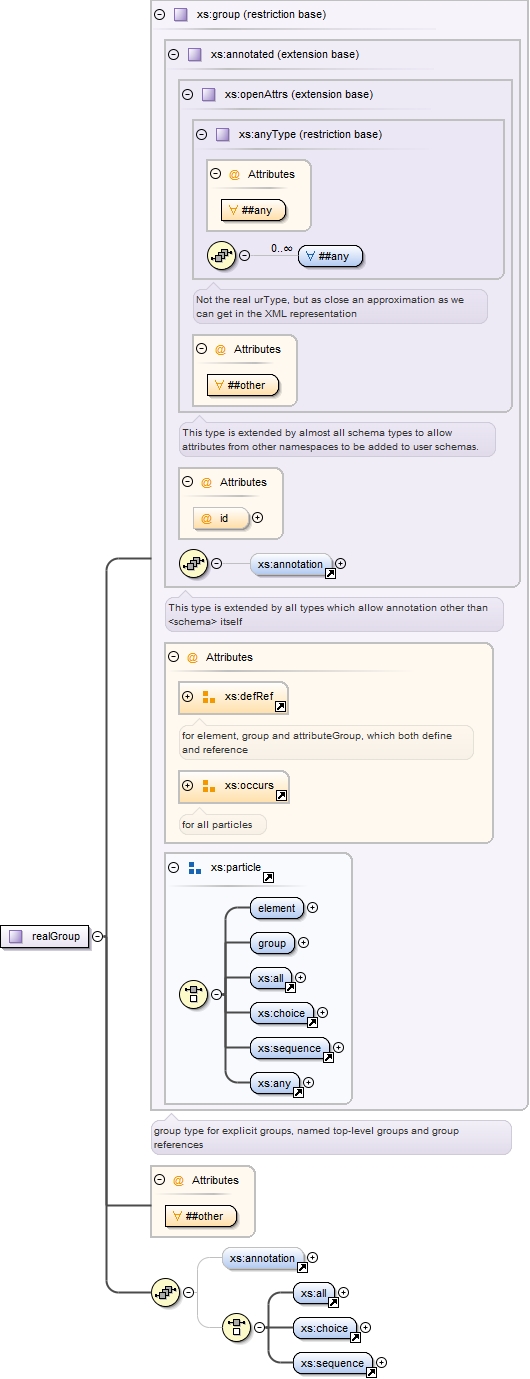Collapse the xs:annotated extension base section
Screen dimensions: 530x1379
[173, 55]
